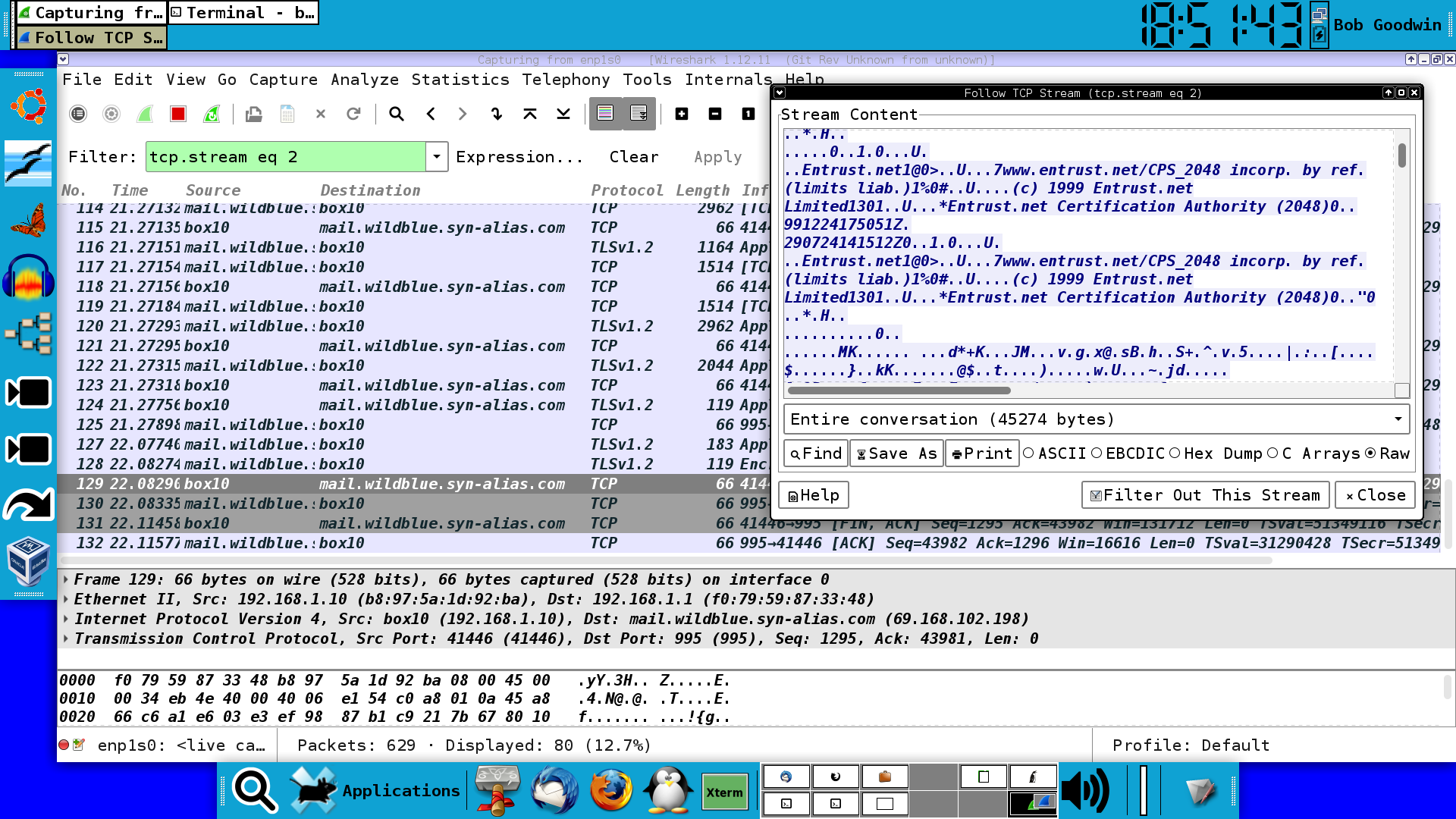Screen dimensions: 1456x819
Task: Open a capture file icon
Action: click(x=254, y=114)
